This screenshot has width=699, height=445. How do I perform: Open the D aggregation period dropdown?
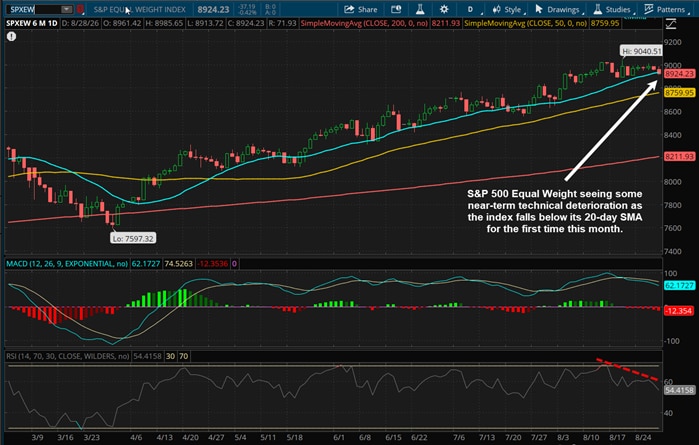pos(470,9)
